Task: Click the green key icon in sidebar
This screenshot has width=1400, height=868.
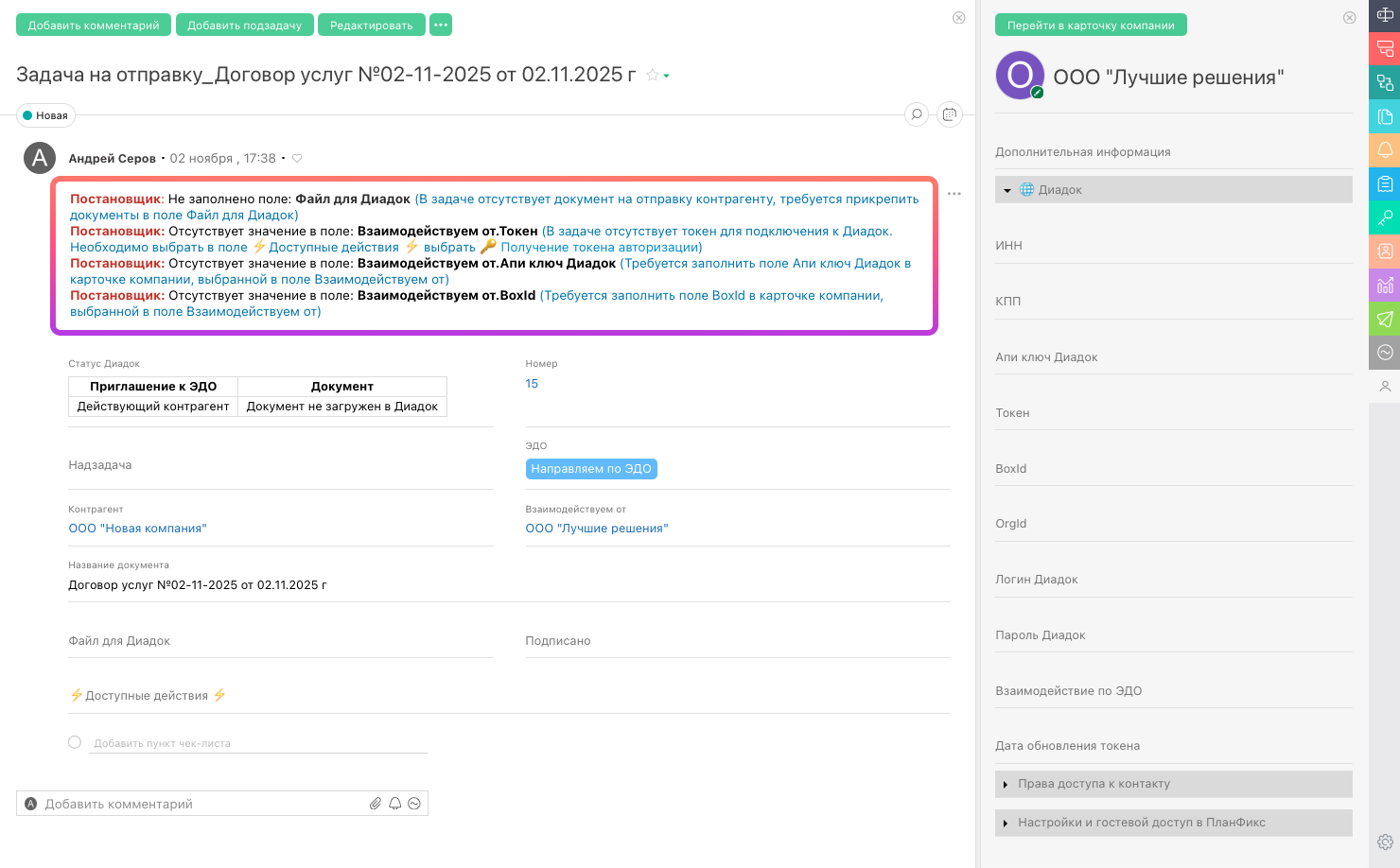Action: click(x=1385, y=217)
